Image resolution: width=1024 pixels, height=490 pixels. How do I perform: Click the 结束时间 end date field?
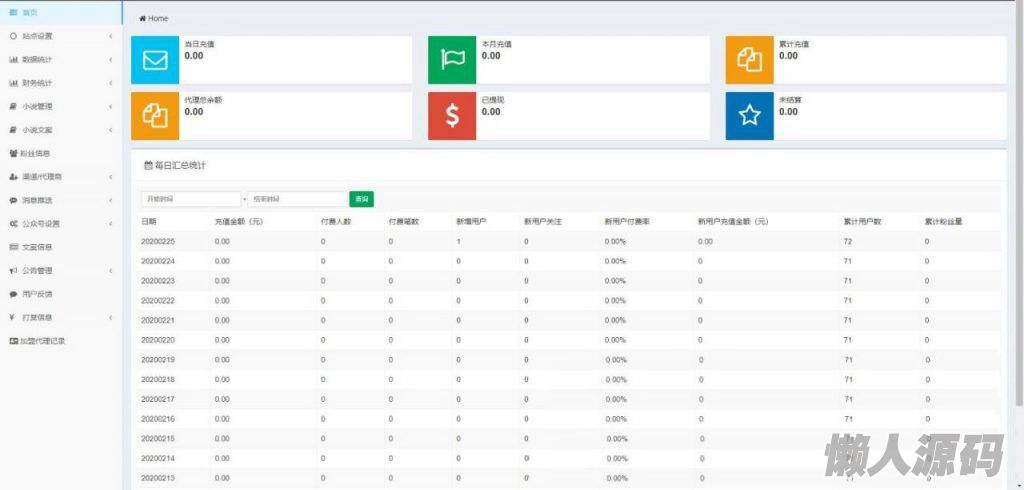pyautogui.click(x=297, y=200)
